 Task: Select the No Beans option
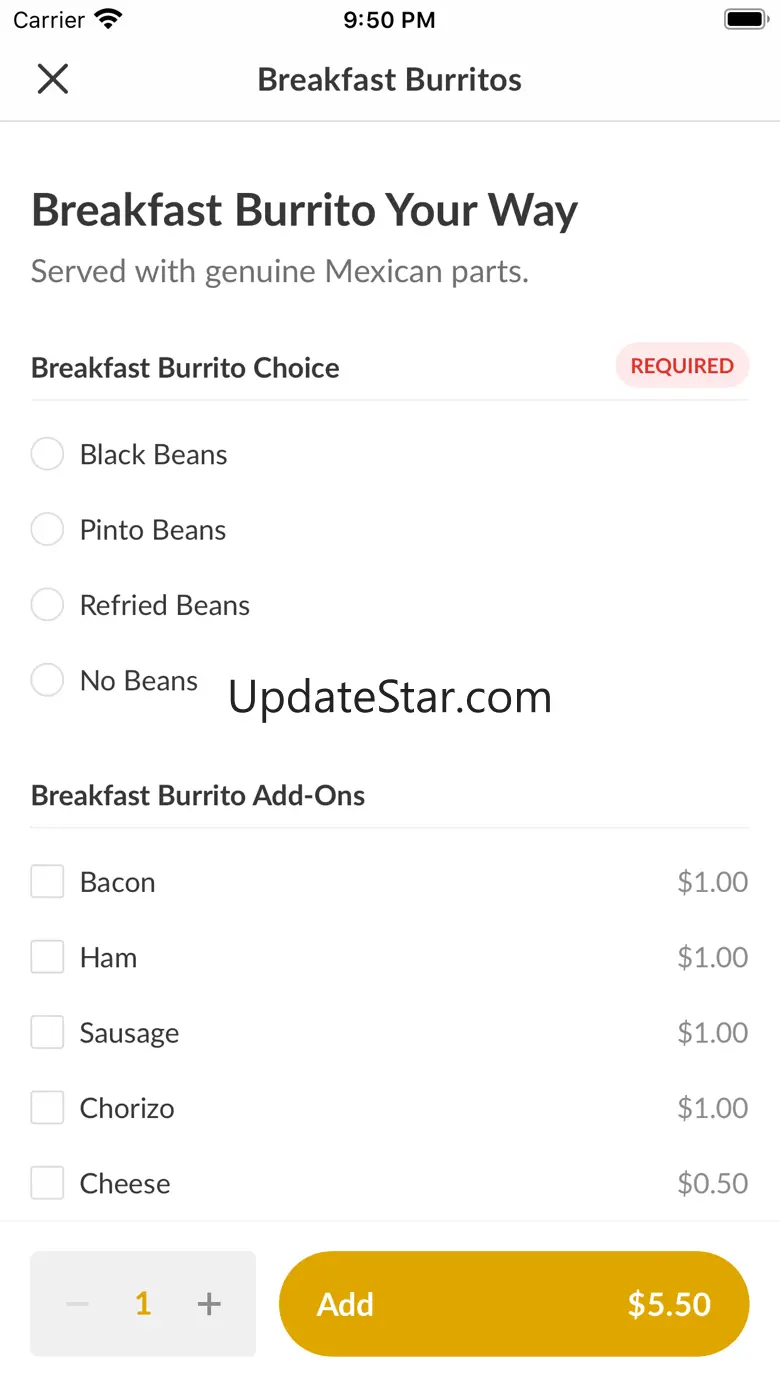[47, 681]
